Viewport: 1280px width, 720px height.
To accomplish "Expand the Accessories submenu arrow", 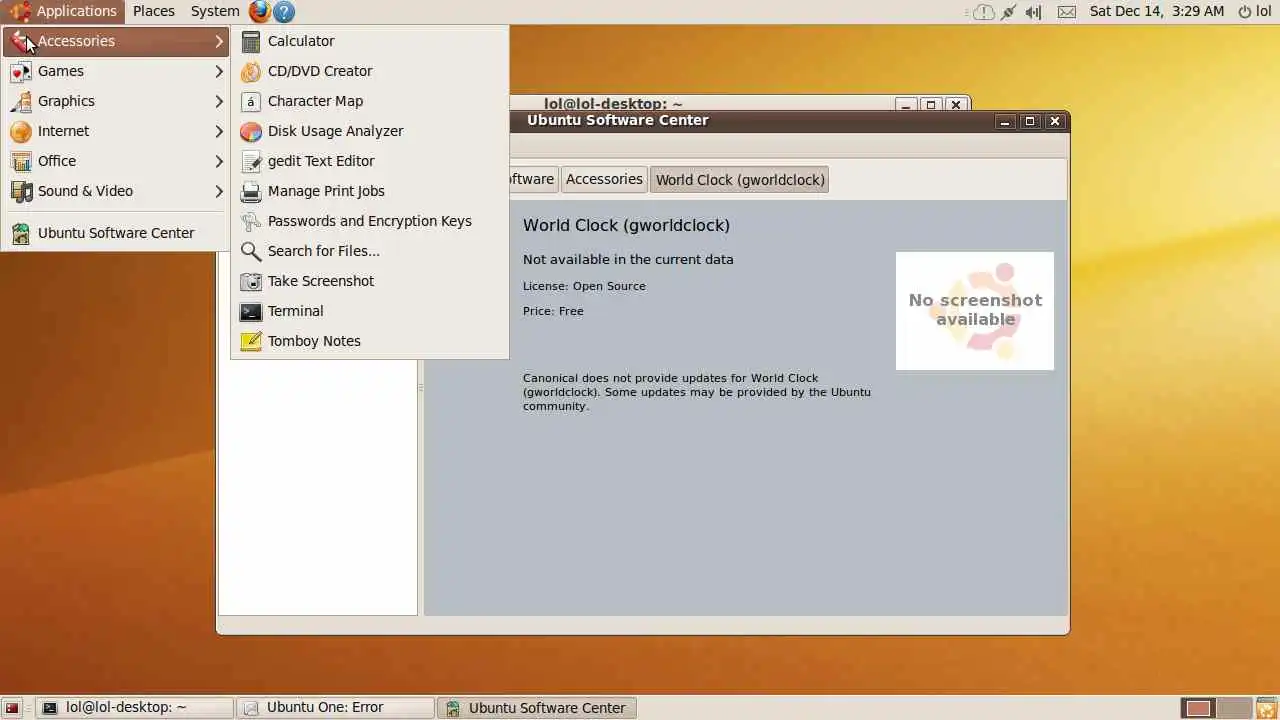I will point(219,41).
